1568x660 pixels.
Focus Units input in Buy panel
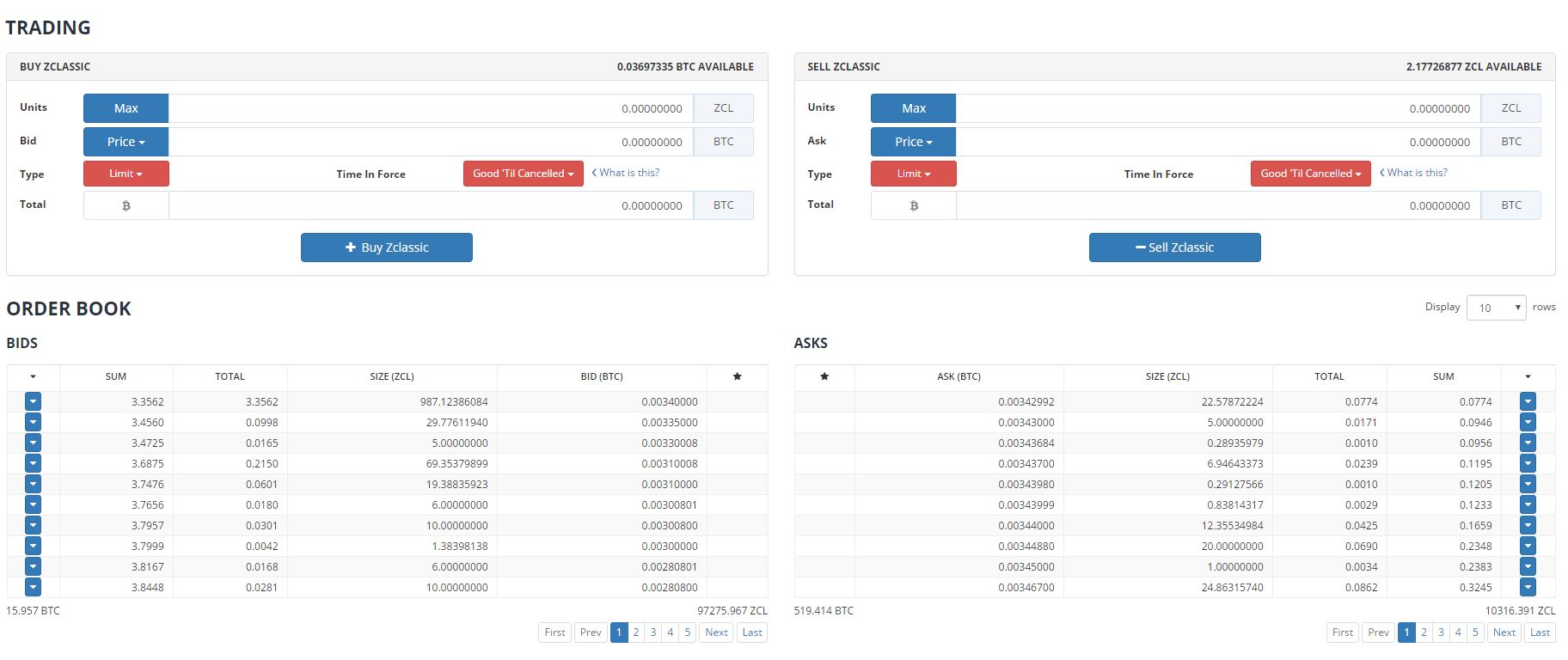(x=431, y=108)
